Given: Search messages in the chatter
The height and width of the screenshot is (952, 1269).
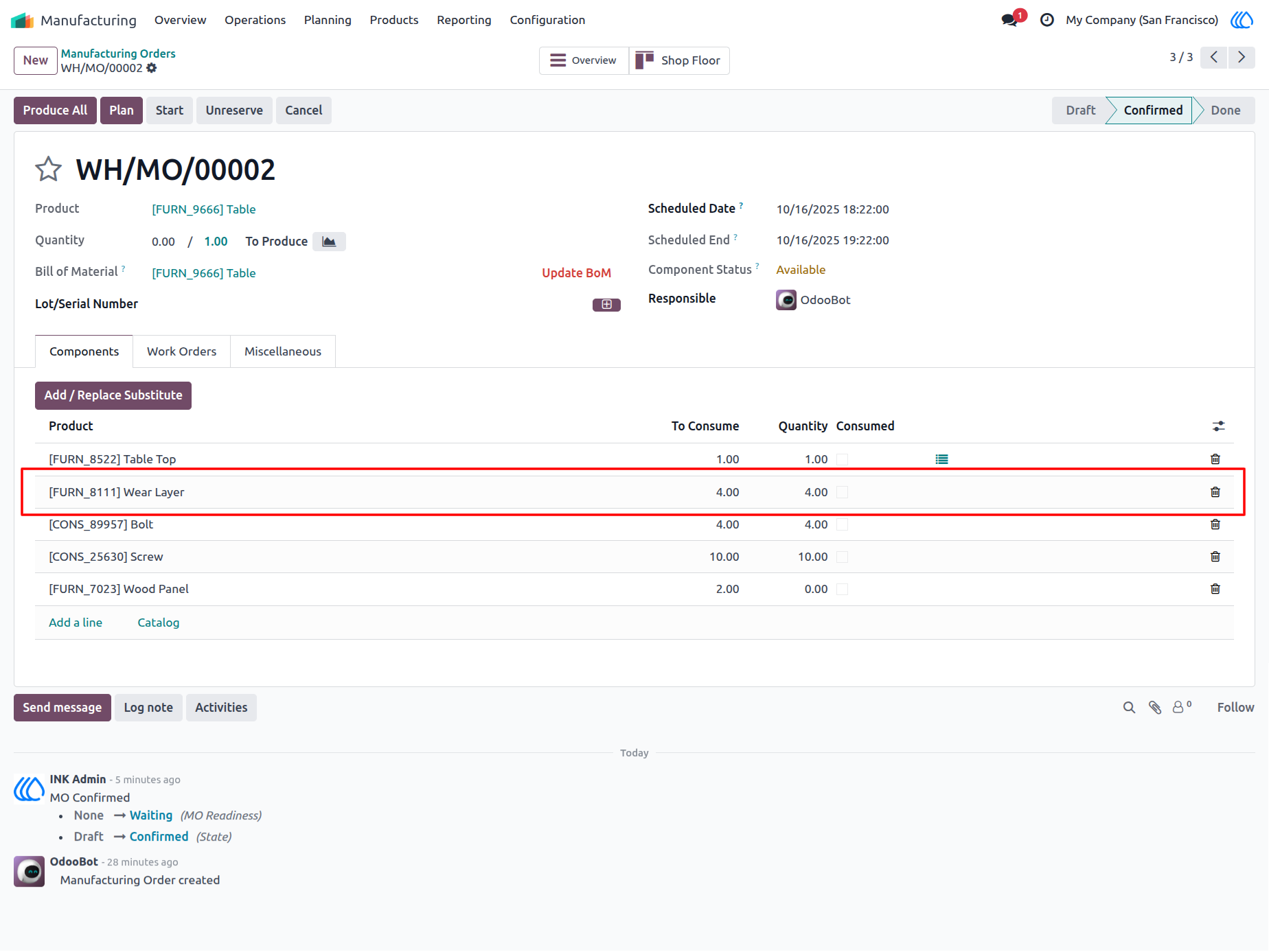Looking at the screenshot, I should 1129,708.
